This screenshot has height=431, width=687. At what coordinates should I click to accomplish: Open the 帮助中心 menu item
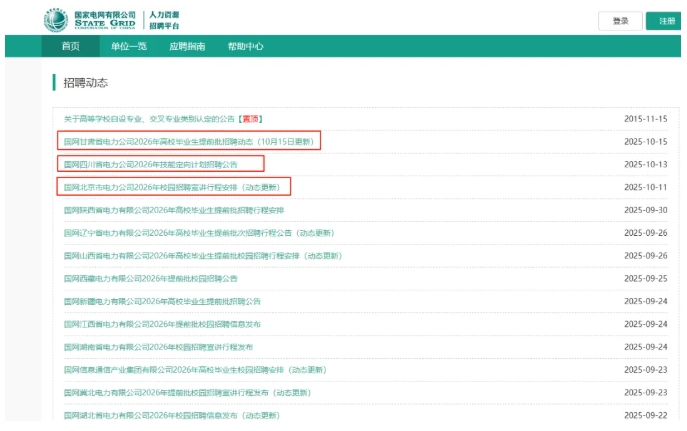245,46
